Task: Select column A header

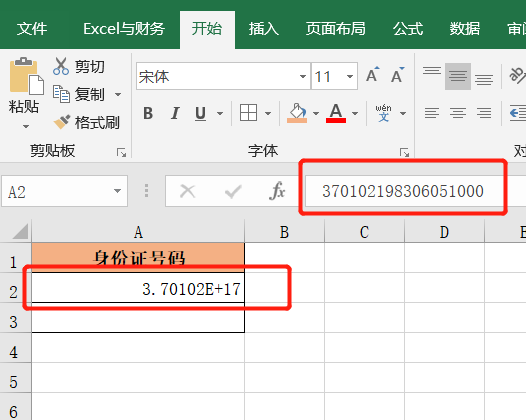Action: 138,232
